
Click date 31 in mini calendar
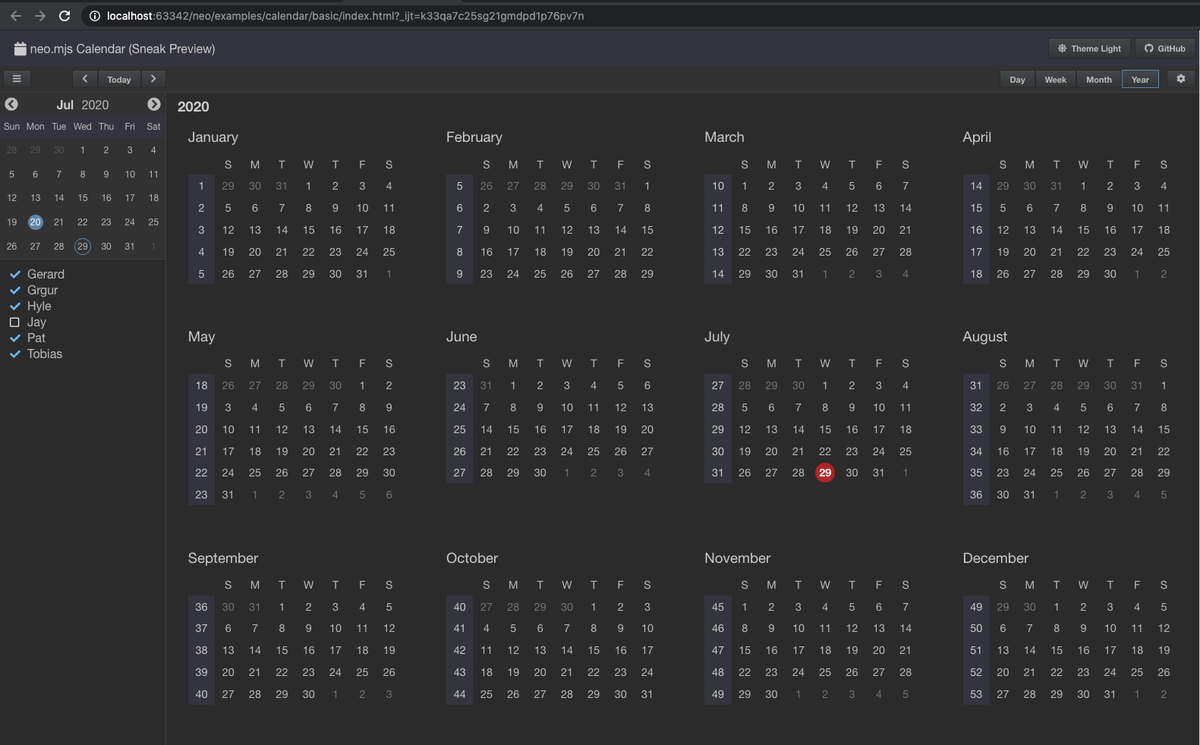point(130,246)
